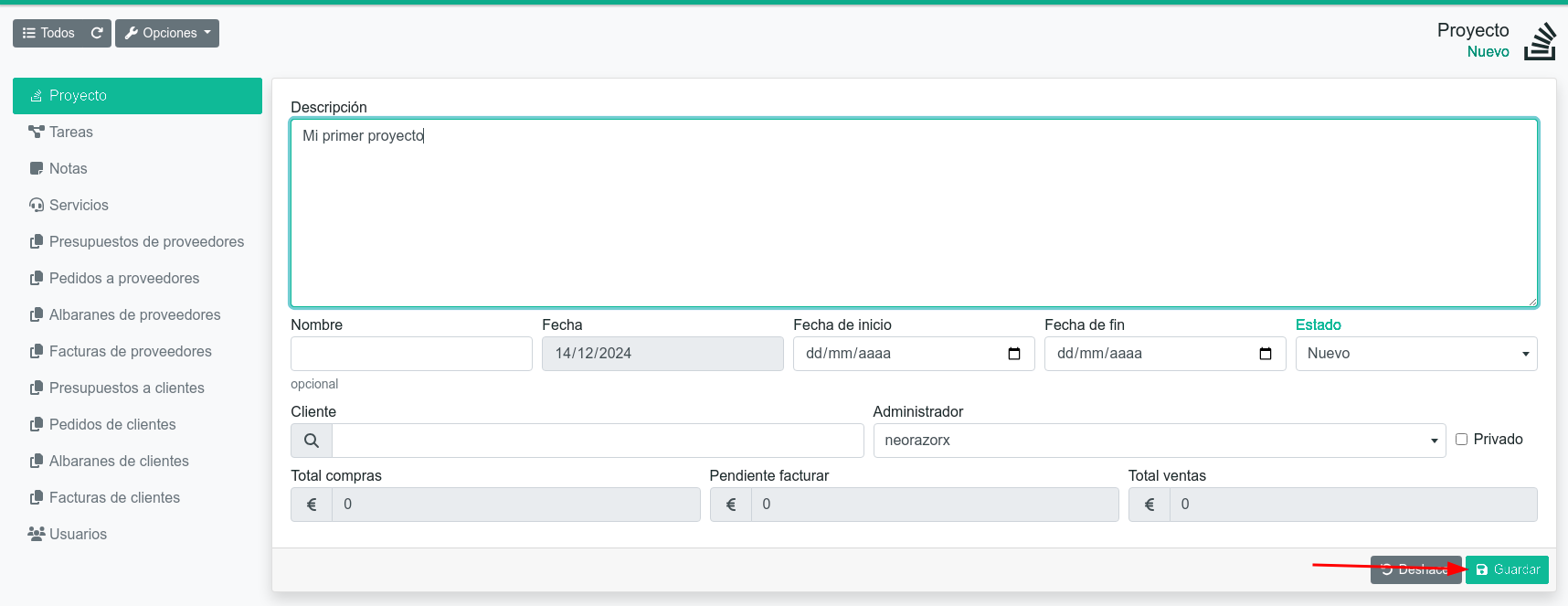Click the 'Nuevo' status text in header
This screenshot has height=606, width=1568.
point(1488,52)
